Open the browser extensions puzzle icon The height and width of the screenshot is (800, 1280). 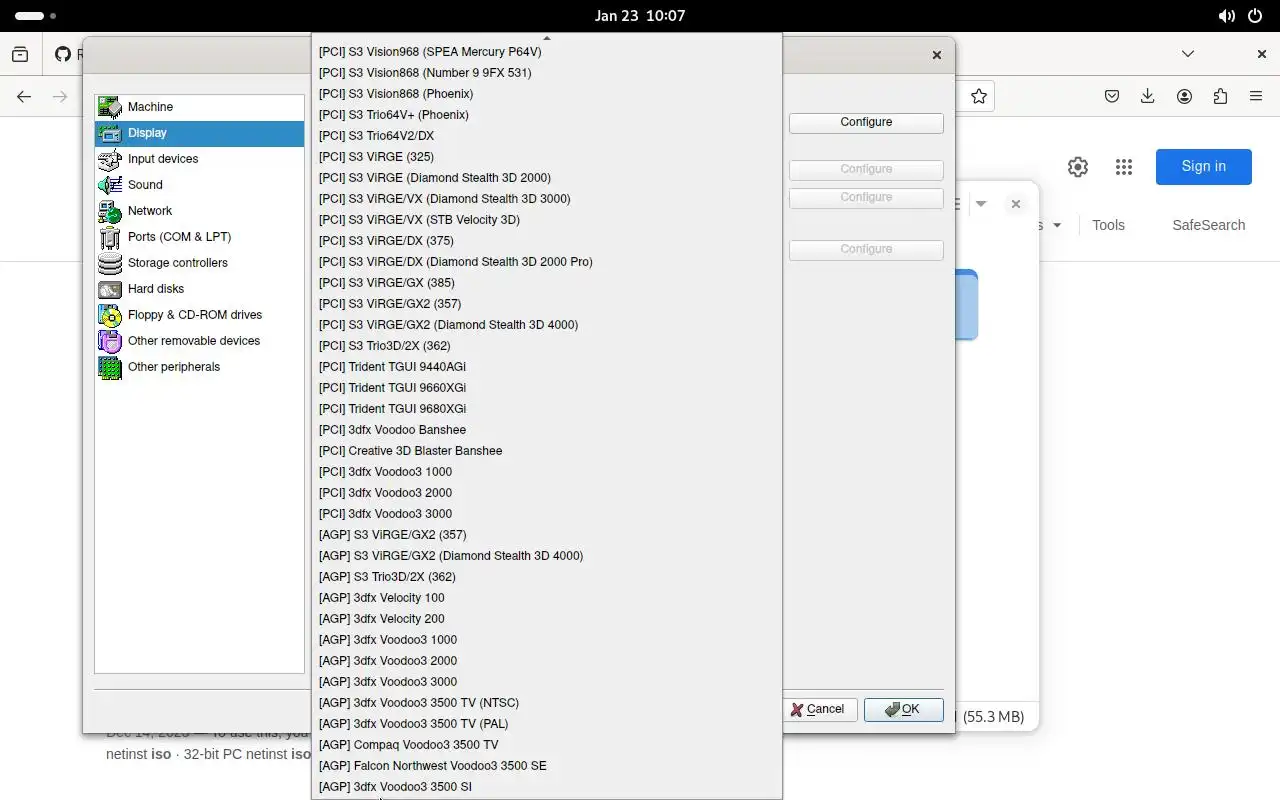(1220, 96)
